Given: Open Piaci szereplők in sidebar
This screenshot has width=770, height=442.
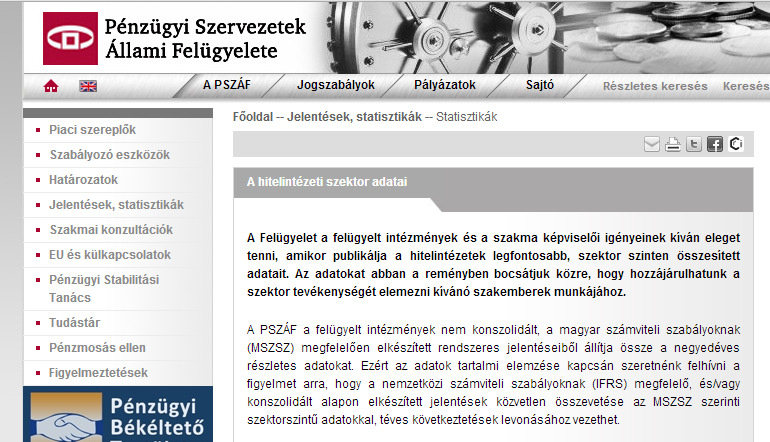Looking at the screenshot, I should click(92, 130).
